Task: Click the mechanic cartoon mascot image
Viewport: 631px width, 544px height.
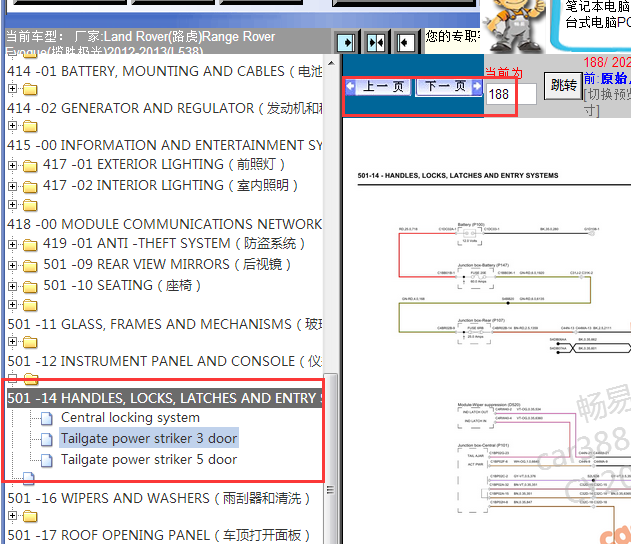Action: pyautogui.click(x=514, y=26)
